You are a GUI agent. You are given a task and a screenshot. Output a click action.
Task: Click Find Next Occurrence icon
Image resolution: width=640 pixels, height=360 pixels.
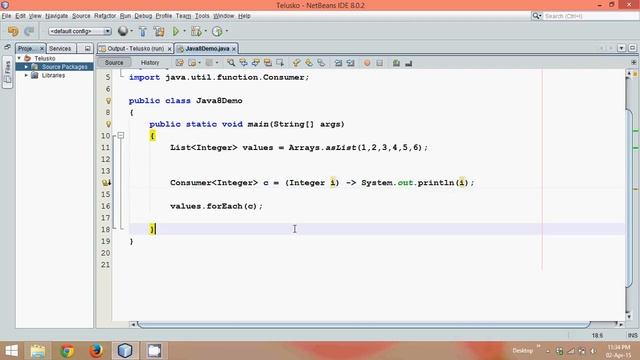pos(256,63)
